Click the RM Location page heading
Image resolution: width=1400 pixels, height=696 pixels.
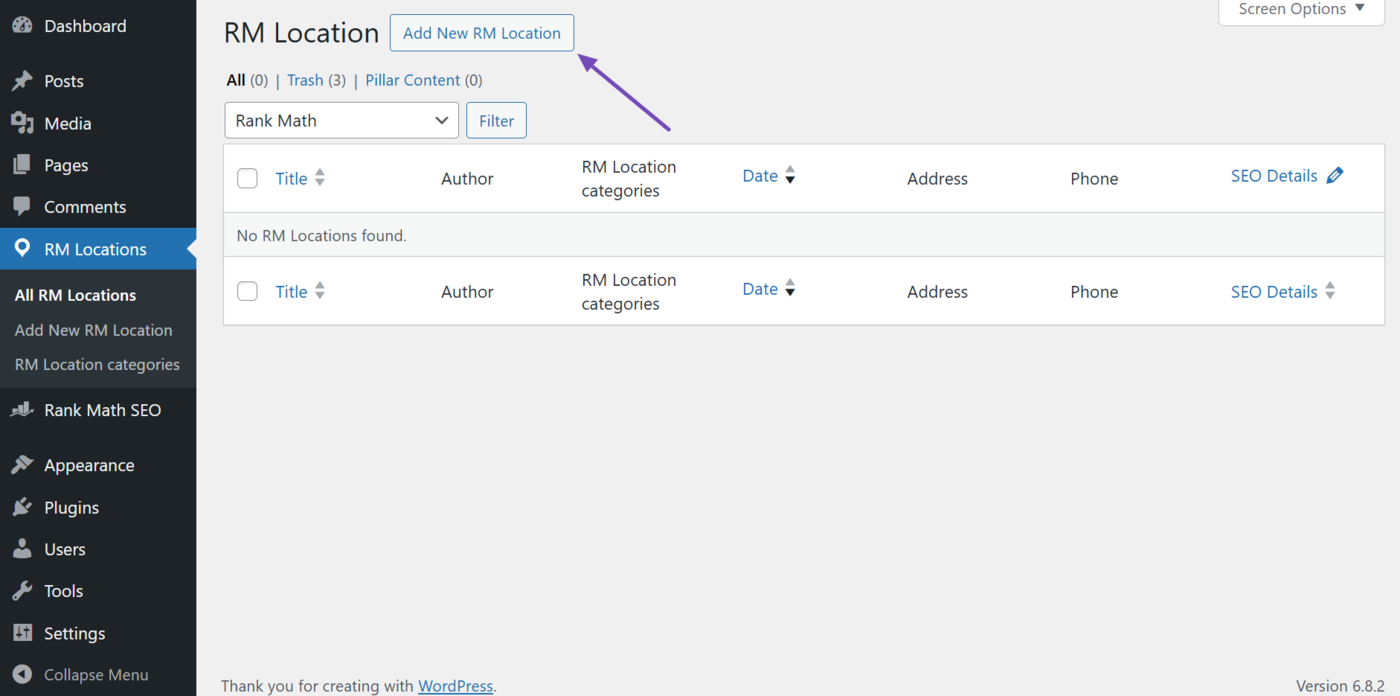[301, 33]
